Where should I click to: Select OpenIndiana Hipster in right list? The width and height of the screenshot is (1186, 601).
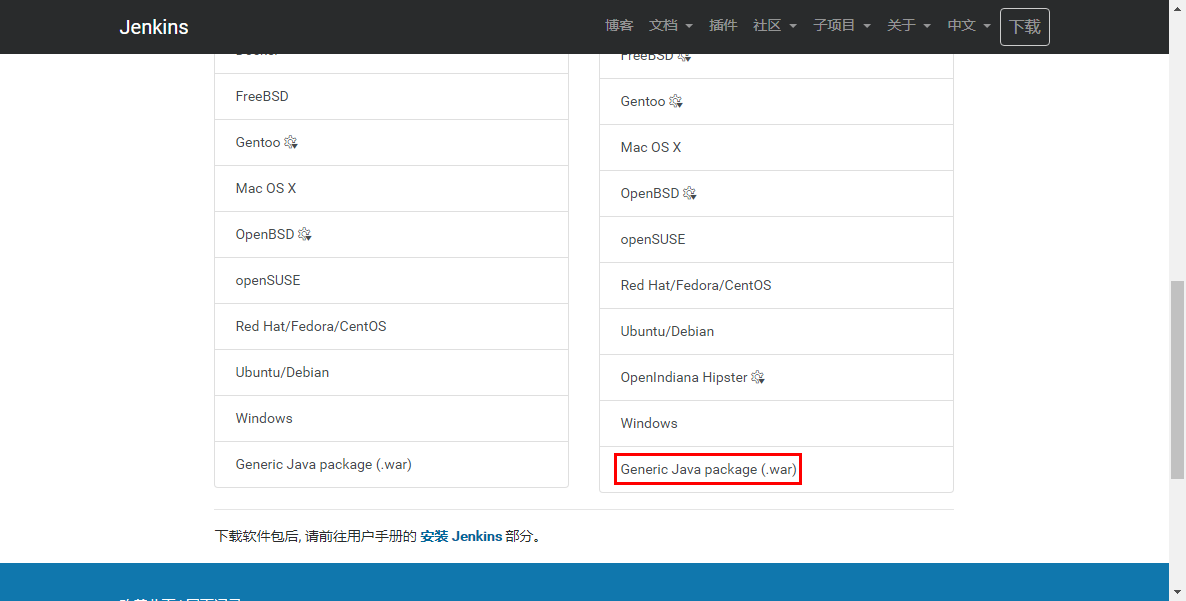click(776, 378)
